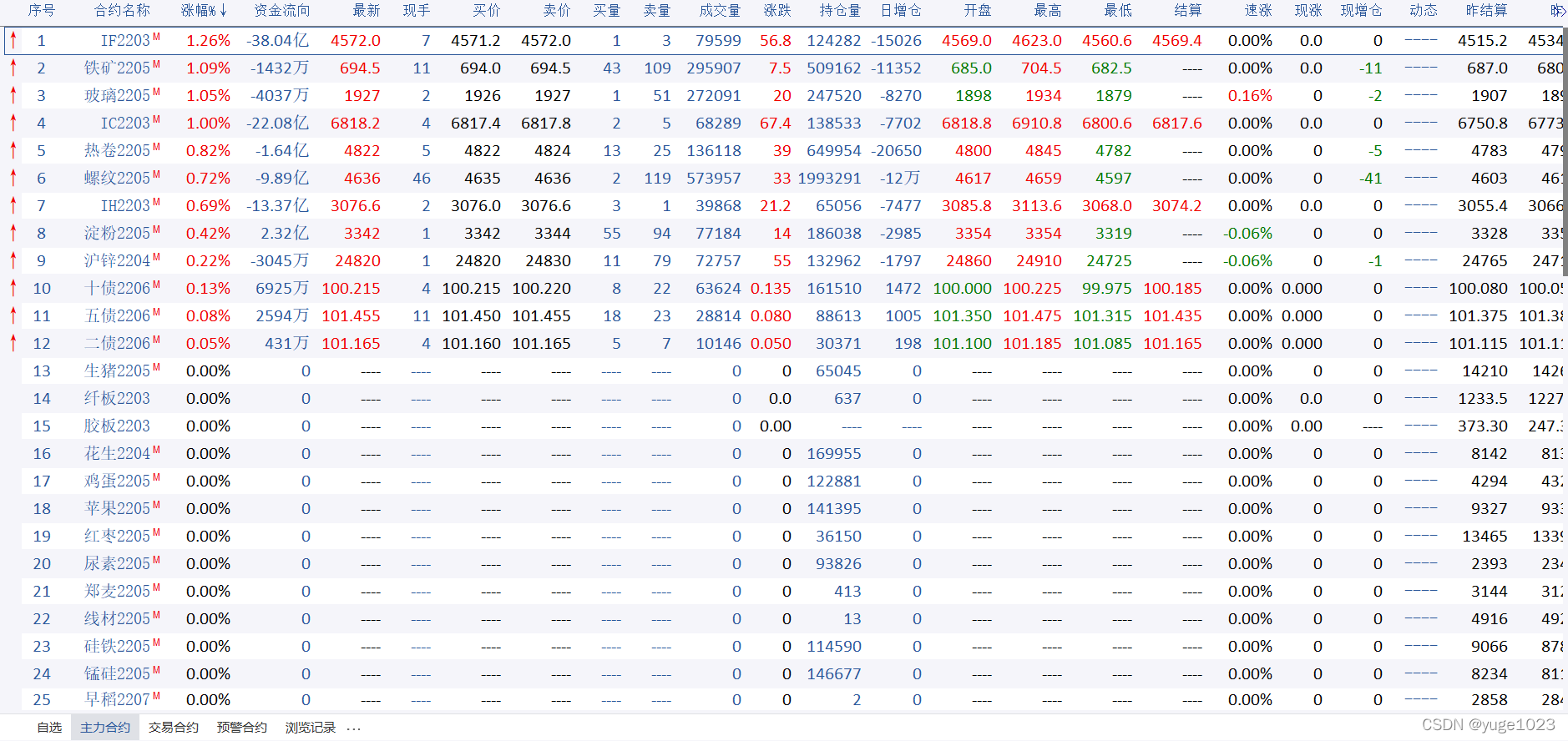Select the 花生2204 contract name
Viewport: 1568px width, 741px height.
coord(117,453)
